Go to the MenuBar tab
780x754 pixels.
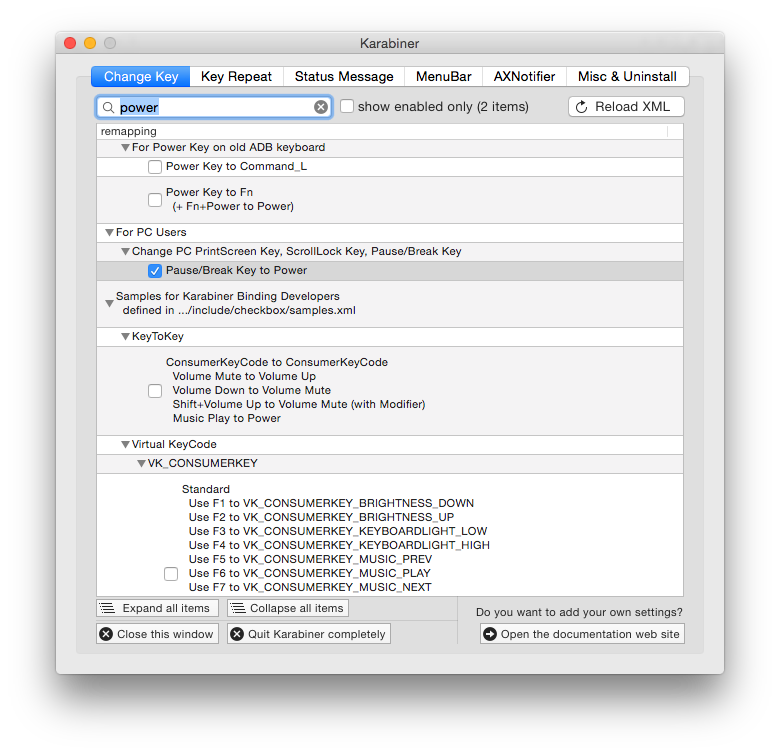(443, 77)
